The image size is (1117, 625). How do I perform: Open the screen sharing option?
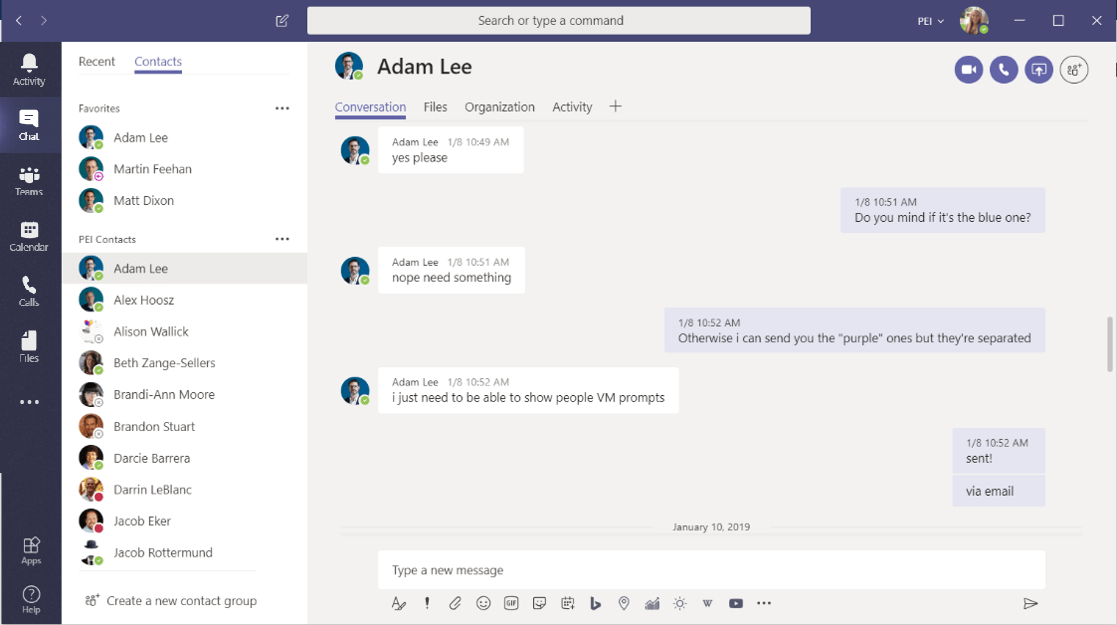1038,70
